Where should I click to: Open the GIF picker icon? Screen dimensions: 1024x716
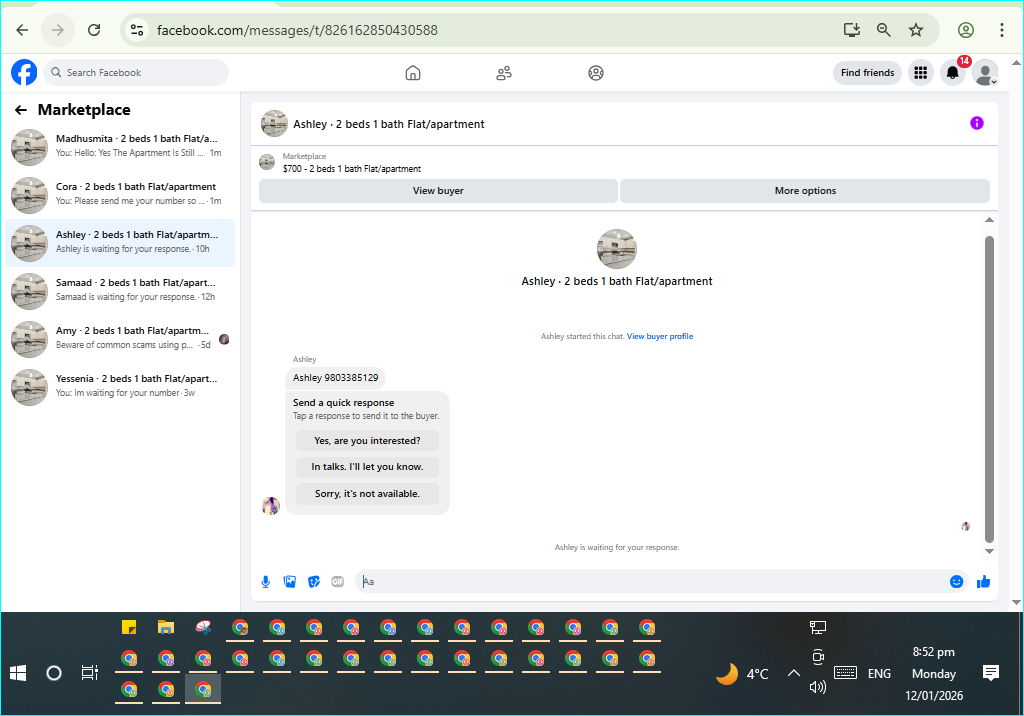click(338, 581)
